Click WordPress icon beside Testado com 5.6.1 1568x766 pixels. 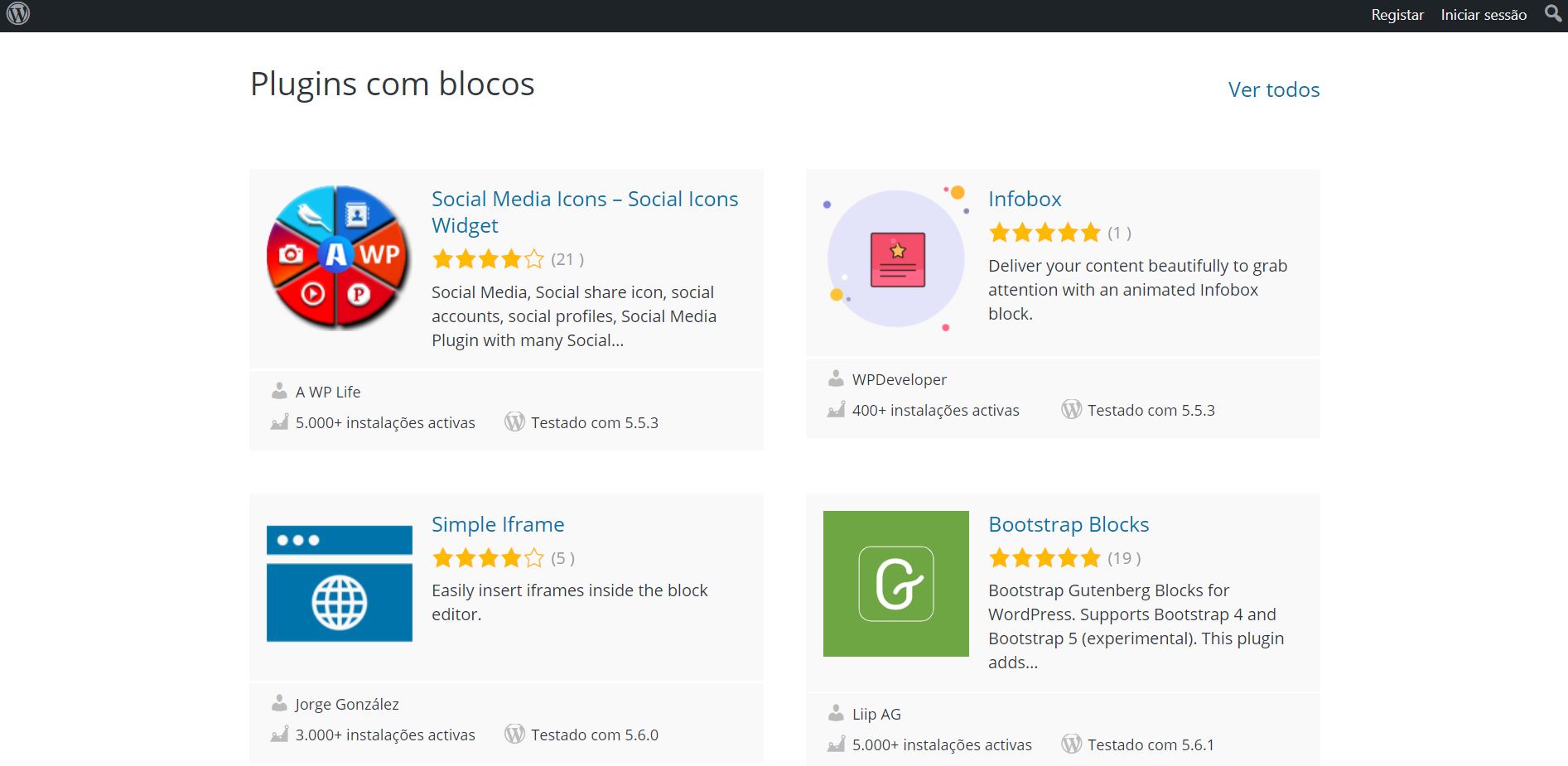(x=1071, y=744)
